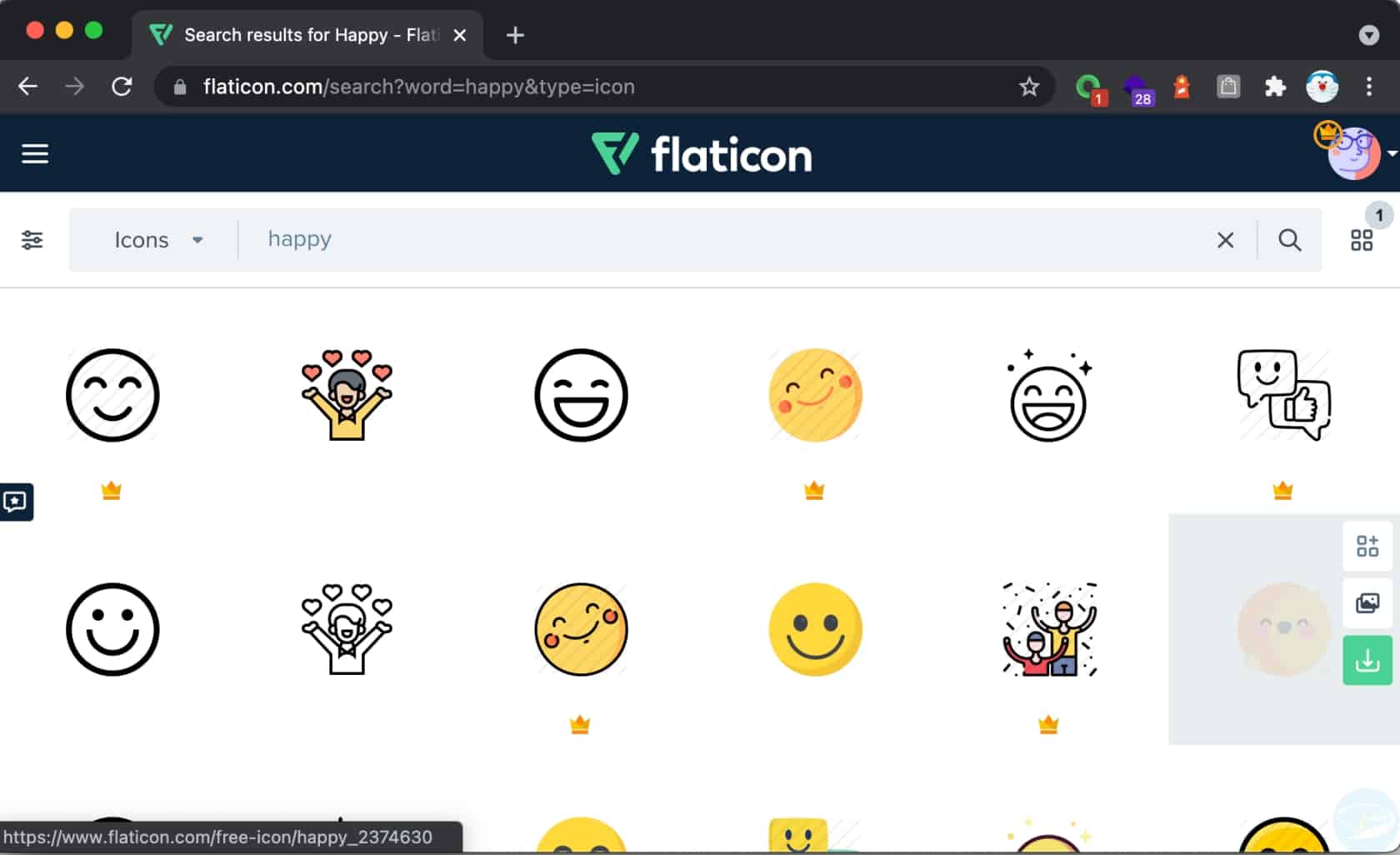This screenshot has height=855, width=1400.
Task: Open the Chrome browser menu arrow near tabs
Action: pyautogui.click(x=1367, y=35)
